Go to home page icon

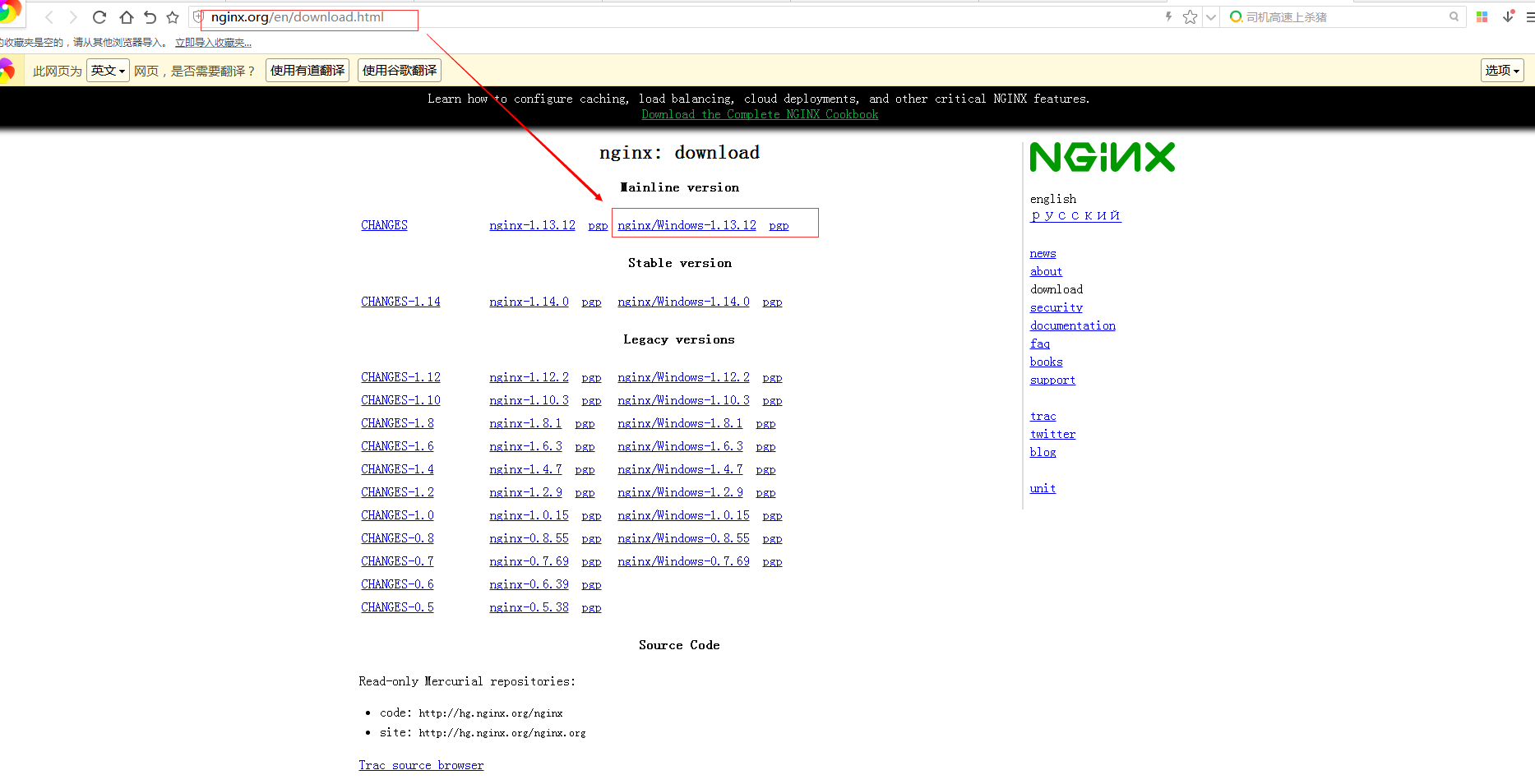click(x=126, y=17)
